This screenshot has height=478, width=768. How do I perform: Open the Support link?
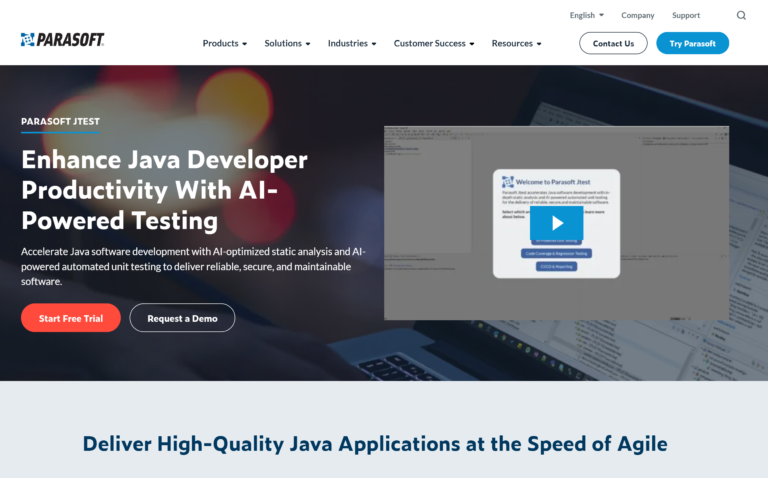(686, 15)
